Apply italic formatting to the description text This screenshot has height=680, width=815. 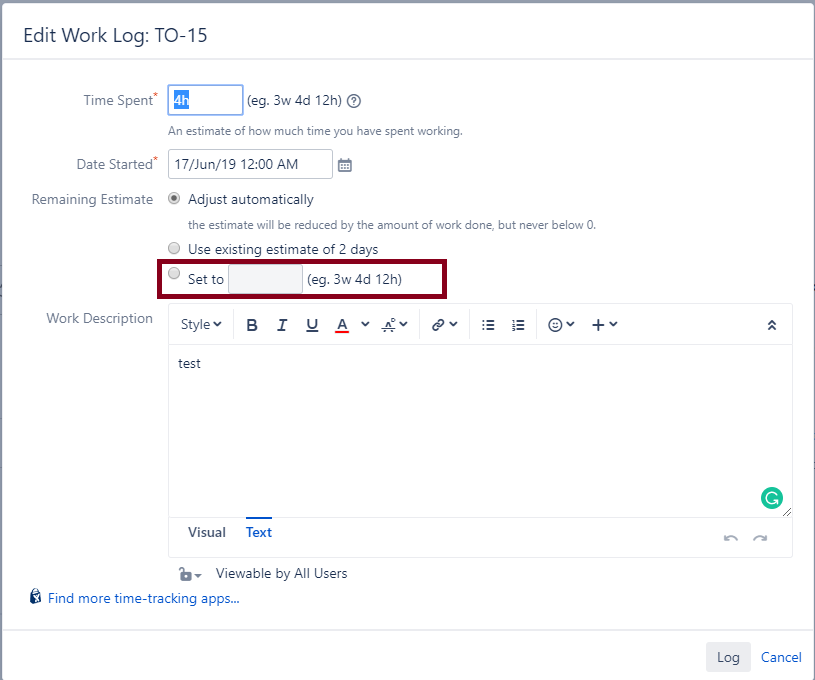pyautogui.click(x=282, y=324)
